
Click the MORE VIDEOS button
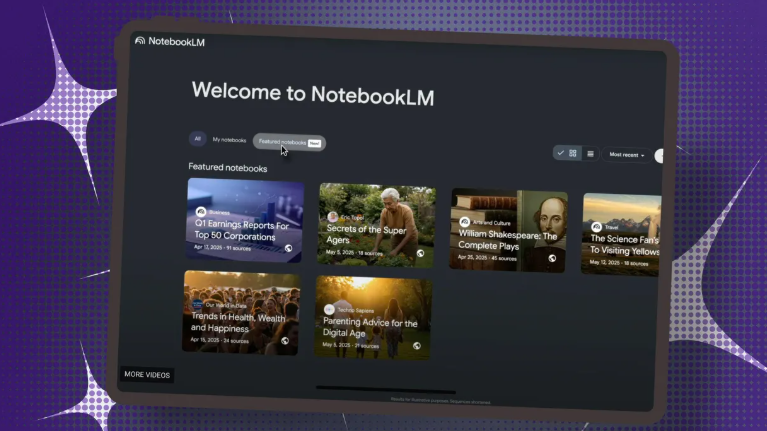point(147,375)
